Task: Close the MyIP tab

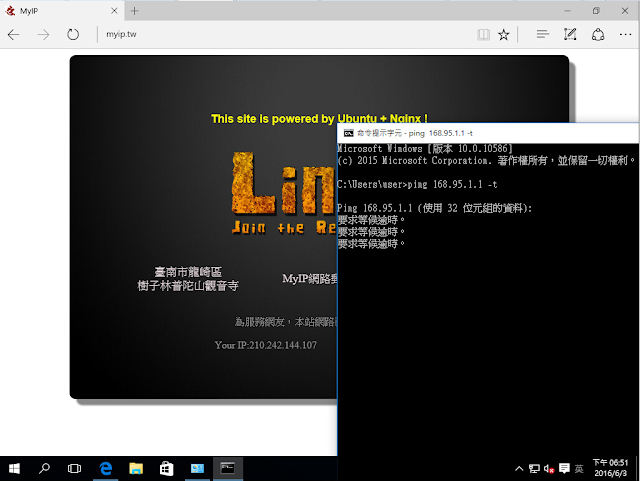Action: (114, 11)
